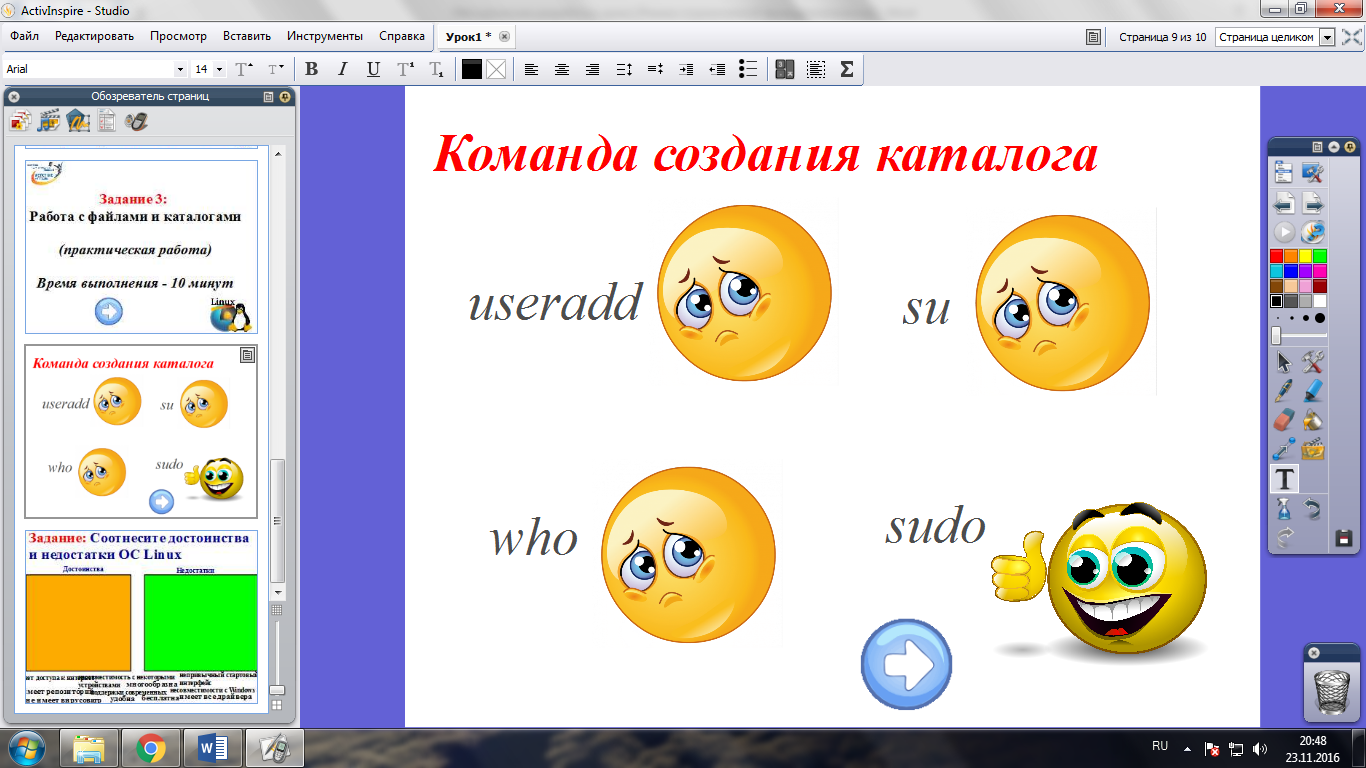Open the Resource Browser (film and music icon)
The width and height of the screenshot is (1366, 768).
tap(49, 121)
